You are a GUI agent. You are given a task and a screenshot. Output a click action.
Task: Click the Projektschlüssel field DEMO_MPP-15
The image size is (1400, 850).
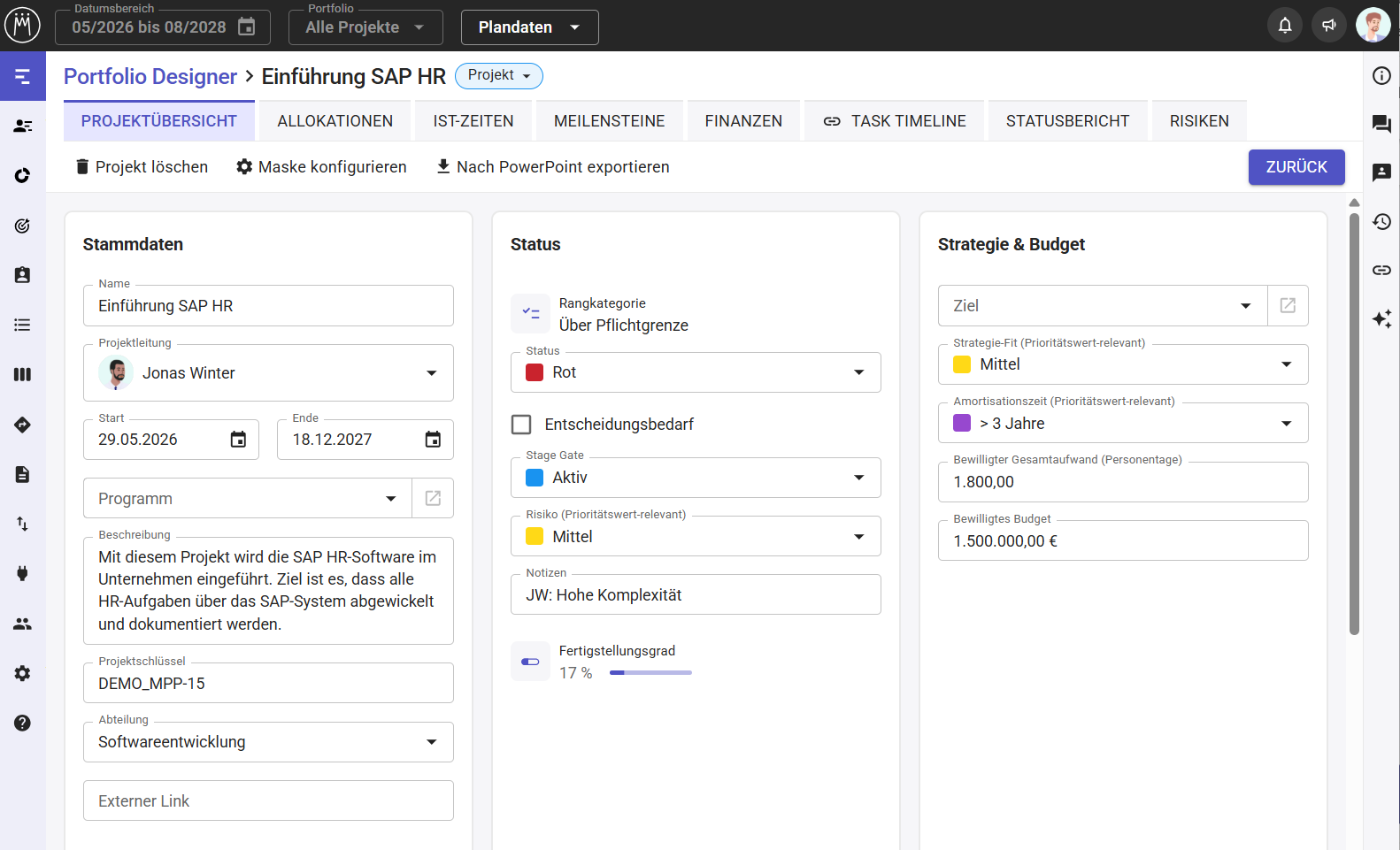(x=268, y=683)
